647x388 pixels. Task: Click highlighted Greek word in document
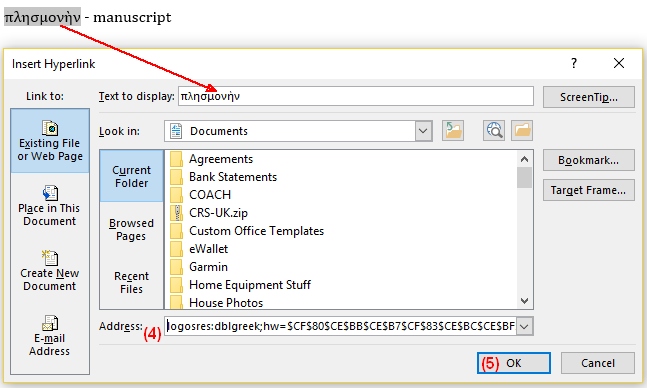(42, 17)
